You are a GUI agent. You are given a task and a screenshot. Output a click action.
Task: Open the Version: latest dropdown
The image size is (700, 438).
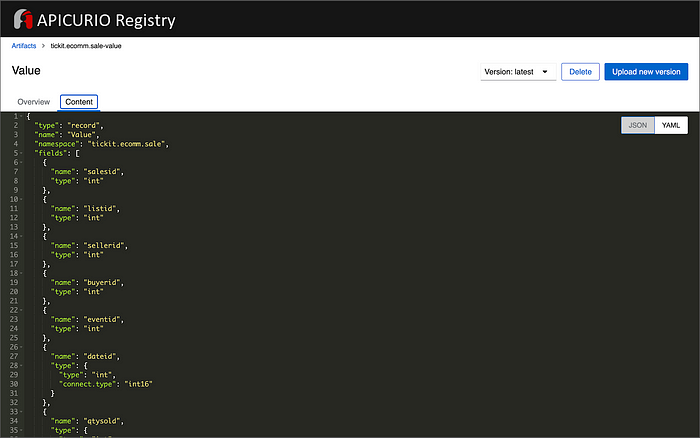[x=518, y=72]
